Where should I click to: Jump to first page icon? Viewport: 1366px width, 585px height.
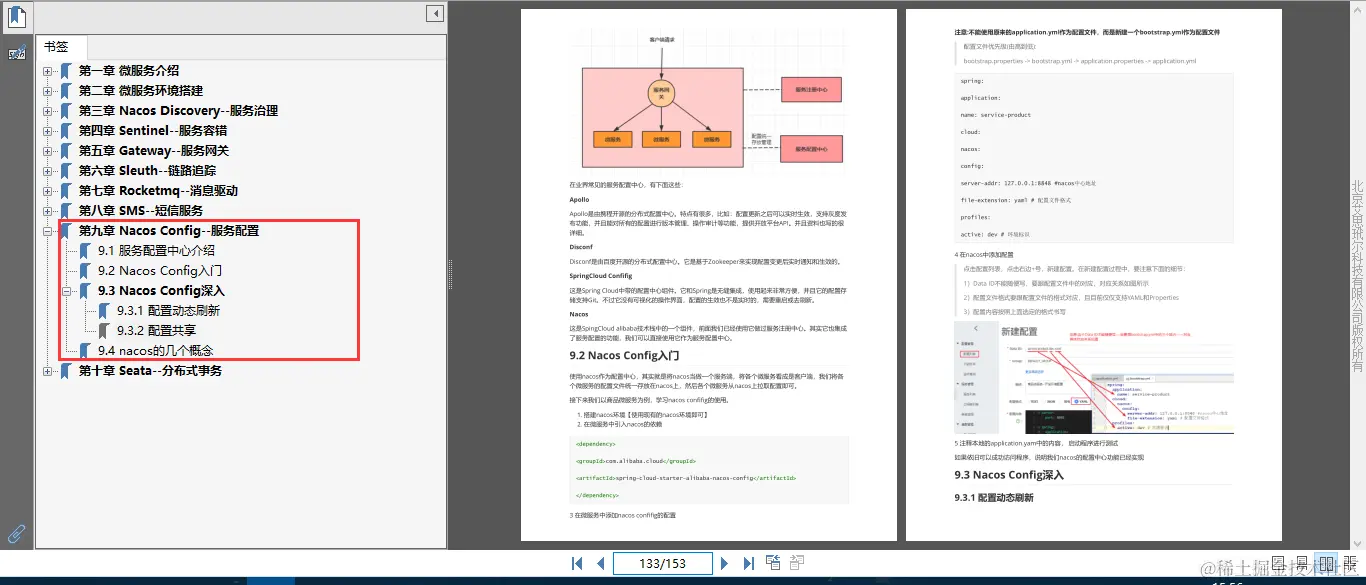point(577,563)
